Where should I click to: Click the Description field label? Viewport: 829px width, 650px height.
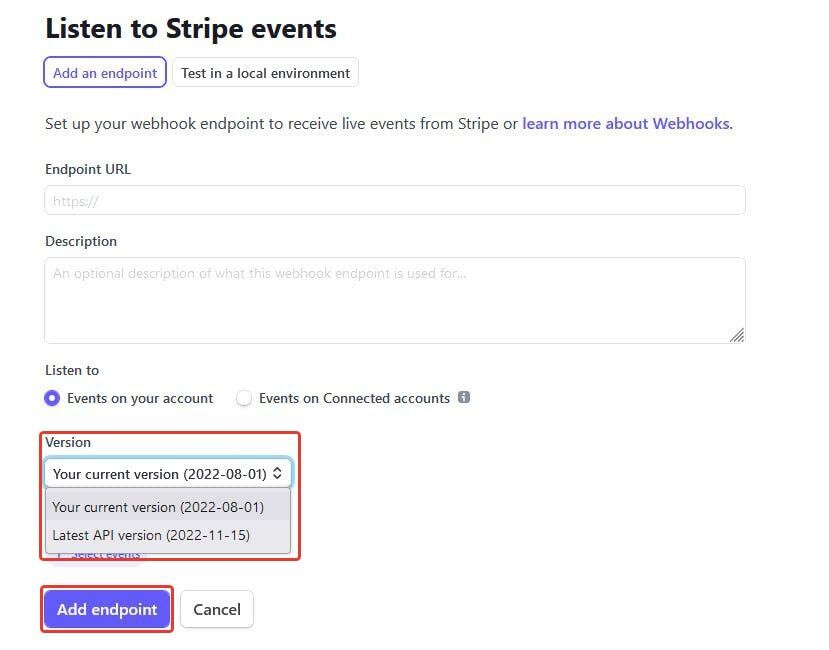tap(81, 241)
